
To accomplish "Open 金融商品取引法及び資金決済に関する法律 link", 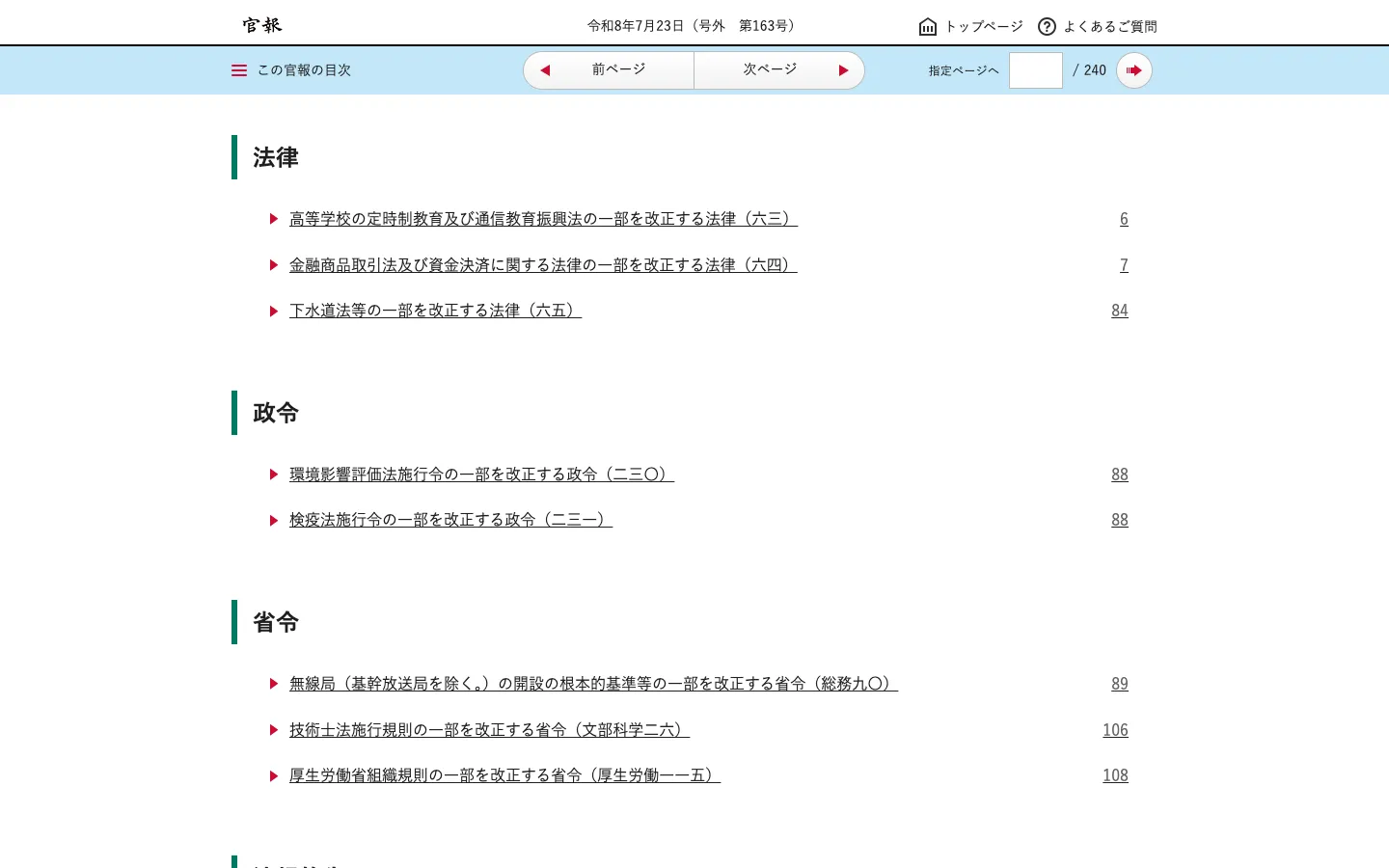I will 543,265.
